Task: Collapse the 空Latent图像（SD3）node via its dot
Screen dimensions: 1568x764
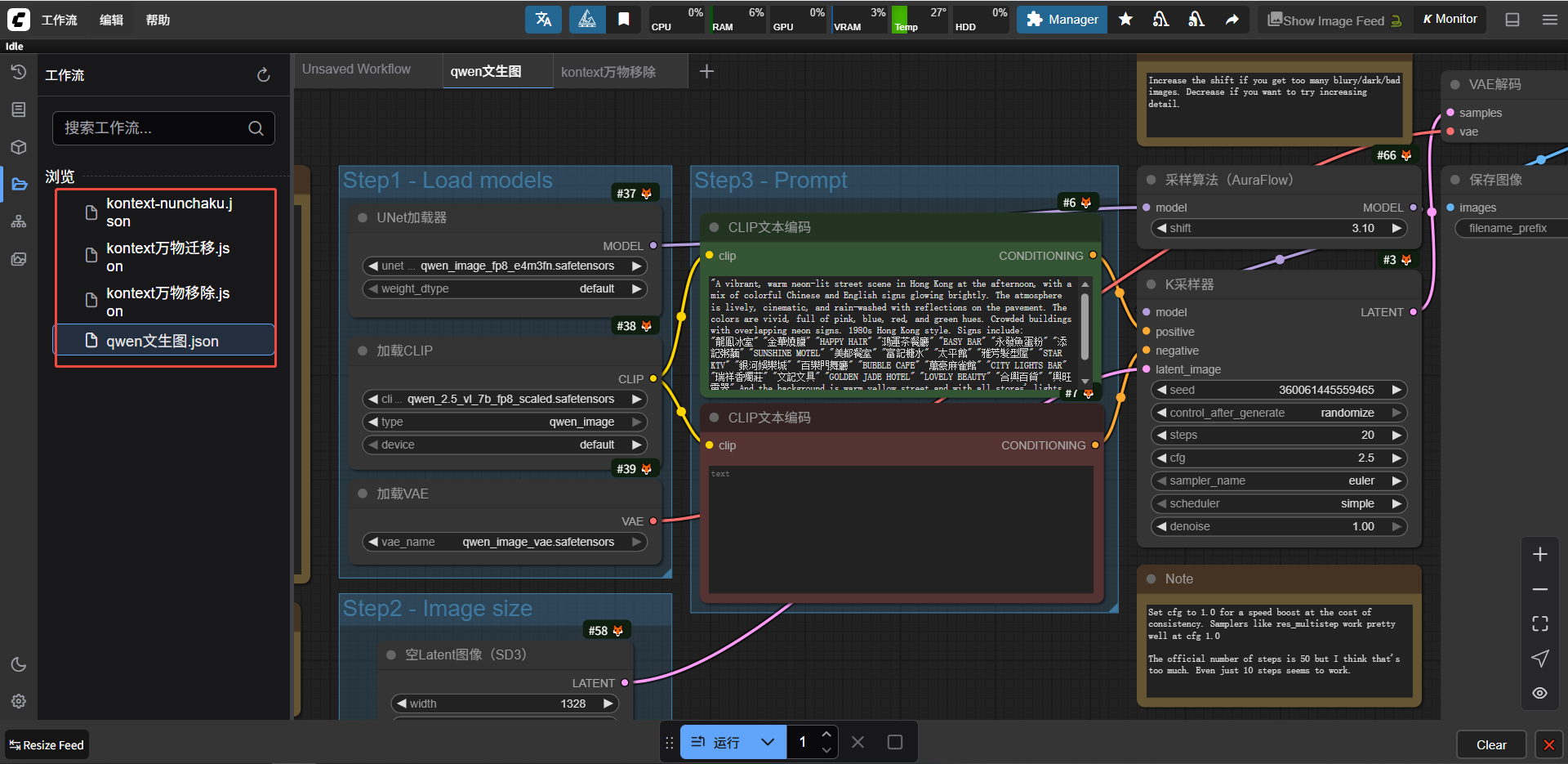Action: tap(391, 655)
